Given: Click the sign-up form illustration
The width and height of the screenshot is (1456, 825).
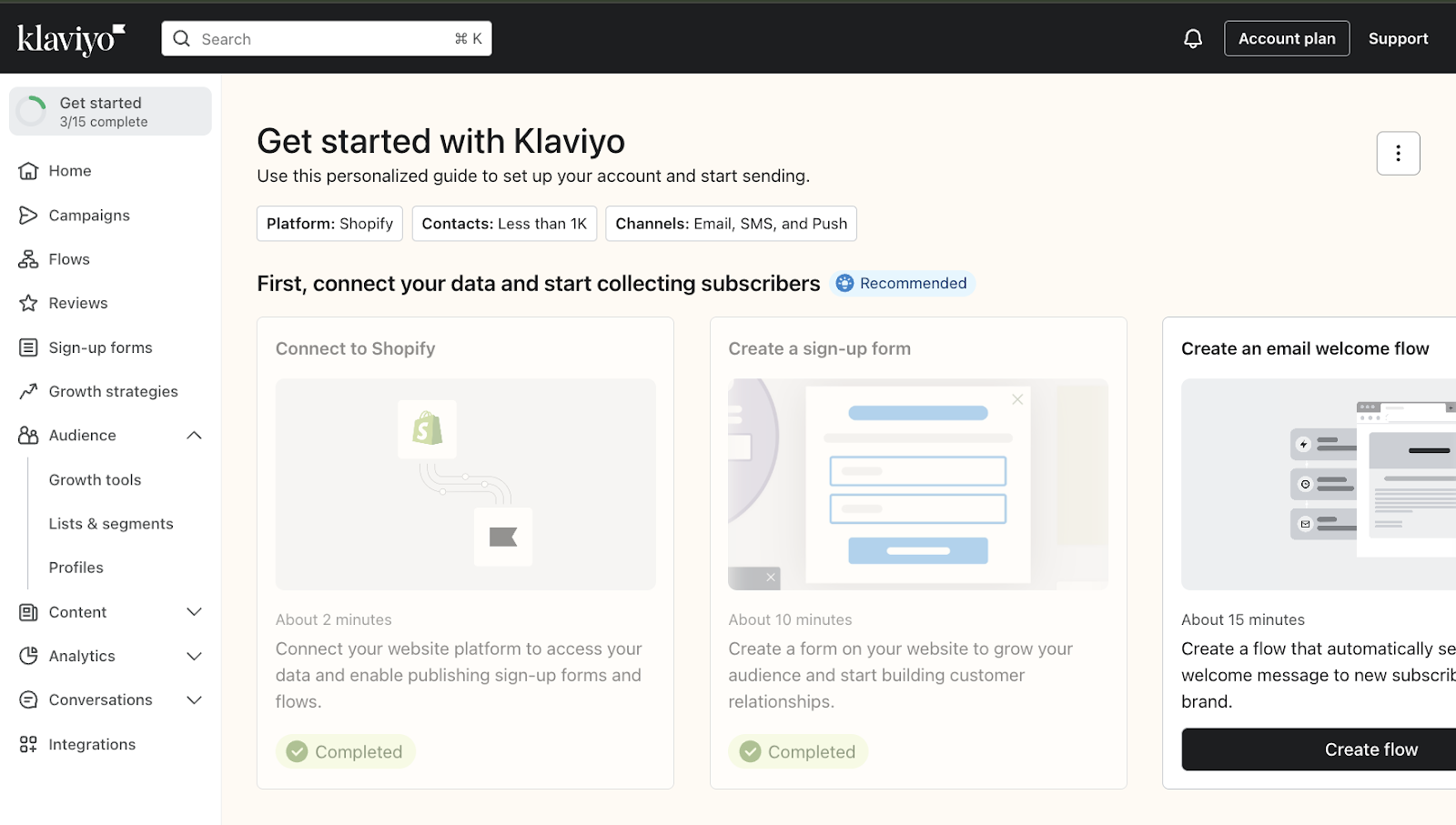Looking at the screenshot, I should click(x=918, y=484).
